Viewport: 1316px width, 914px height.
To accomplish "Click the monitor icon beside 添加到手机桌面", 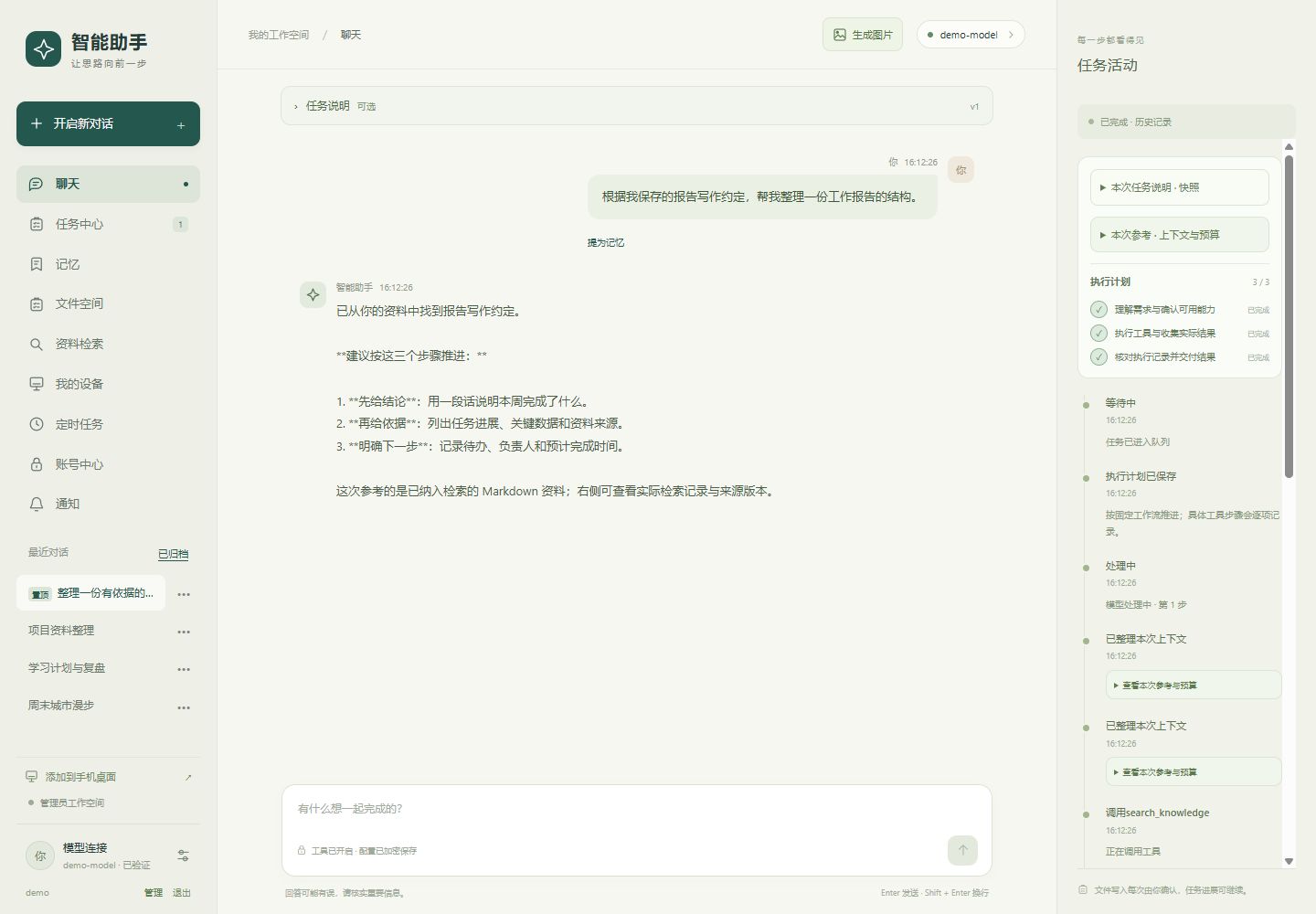I will pyautogui.click(x=32, y=777).
